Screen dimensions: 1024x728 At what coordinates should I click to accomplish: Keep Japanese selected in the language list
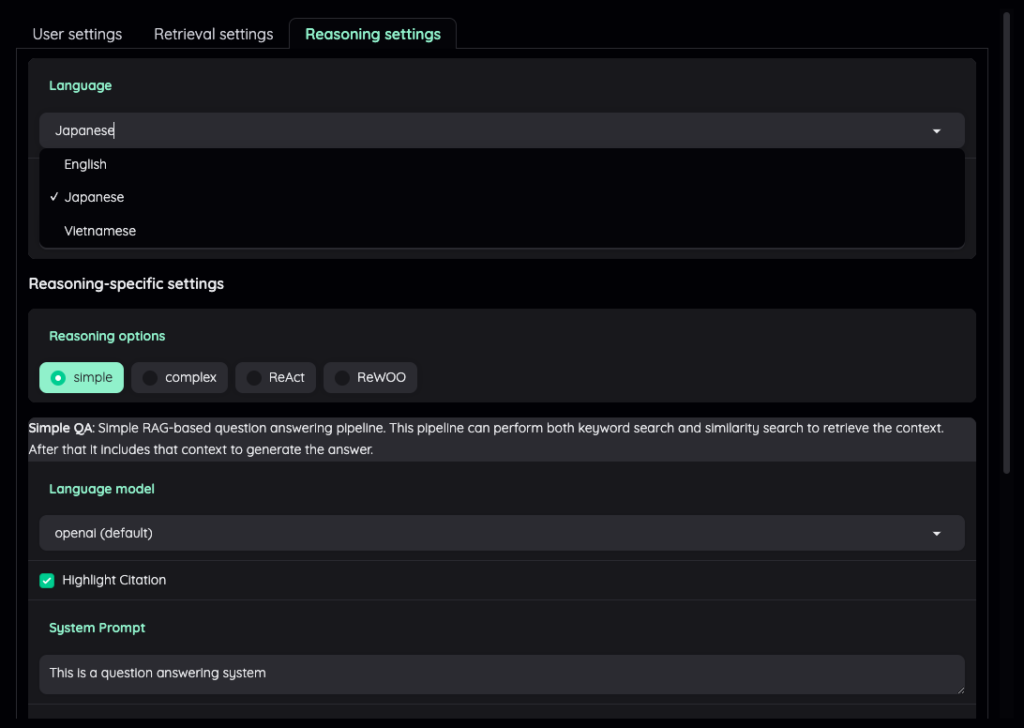(94, 197)
